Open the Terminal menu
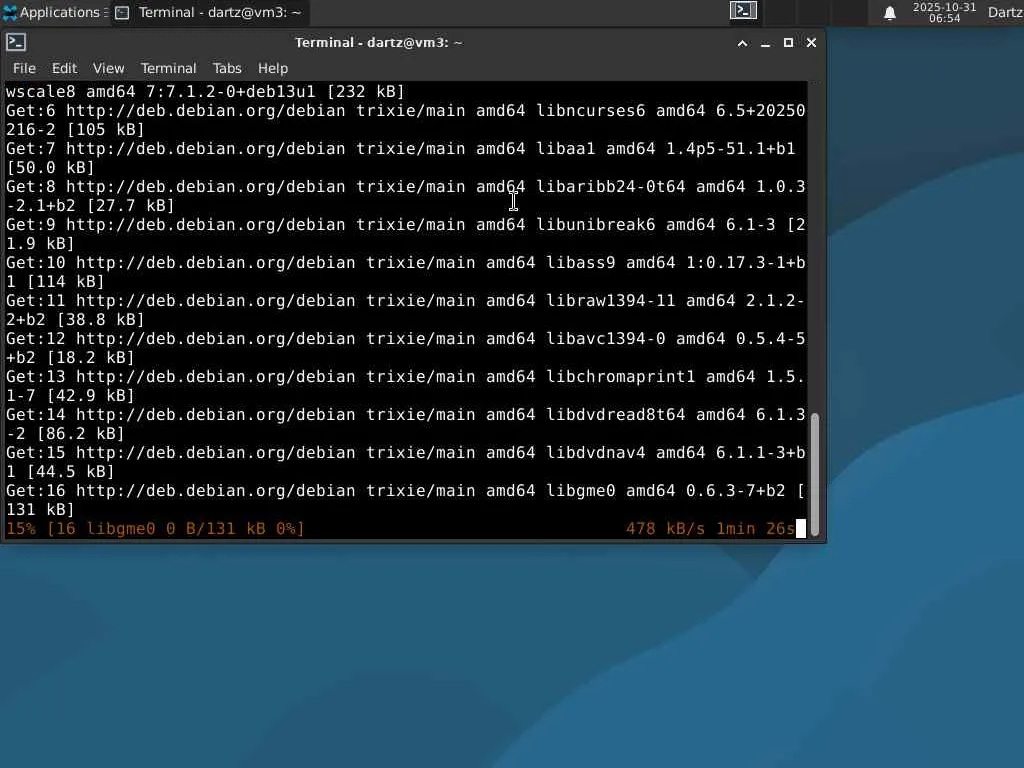Screen dimensions: 1024x768 point(168,68)
